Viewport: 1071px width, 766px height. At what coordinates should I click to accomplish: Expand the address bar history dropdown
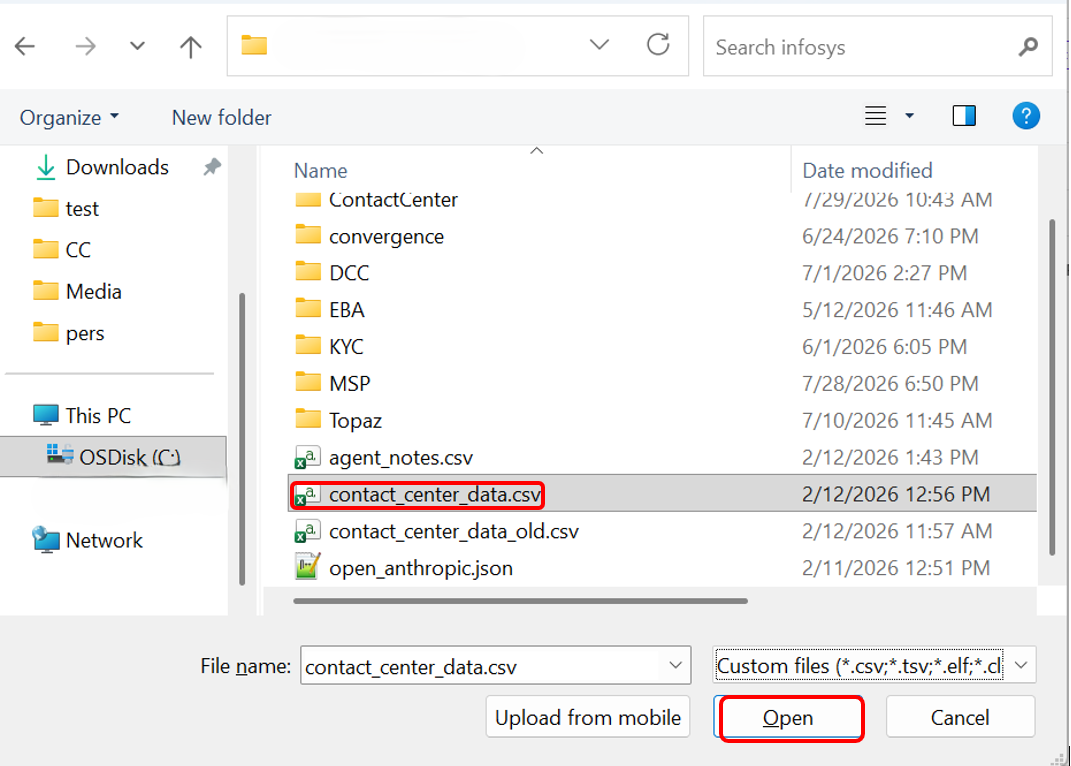[x=599, y=45]
